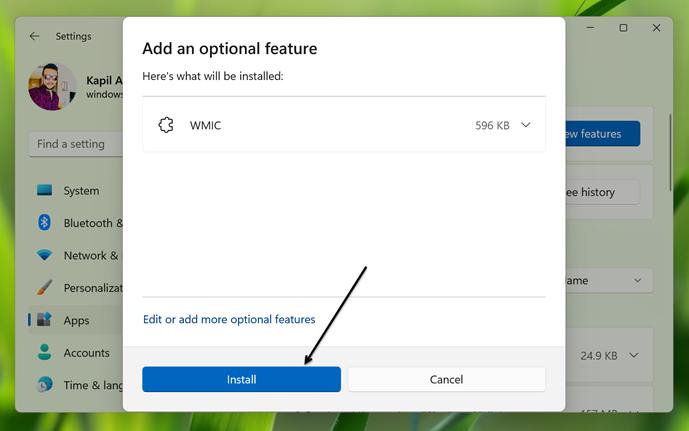The width and height of the screenshot is (689, 431).
Task: Click the user profile picture
Action: (52, 87)
